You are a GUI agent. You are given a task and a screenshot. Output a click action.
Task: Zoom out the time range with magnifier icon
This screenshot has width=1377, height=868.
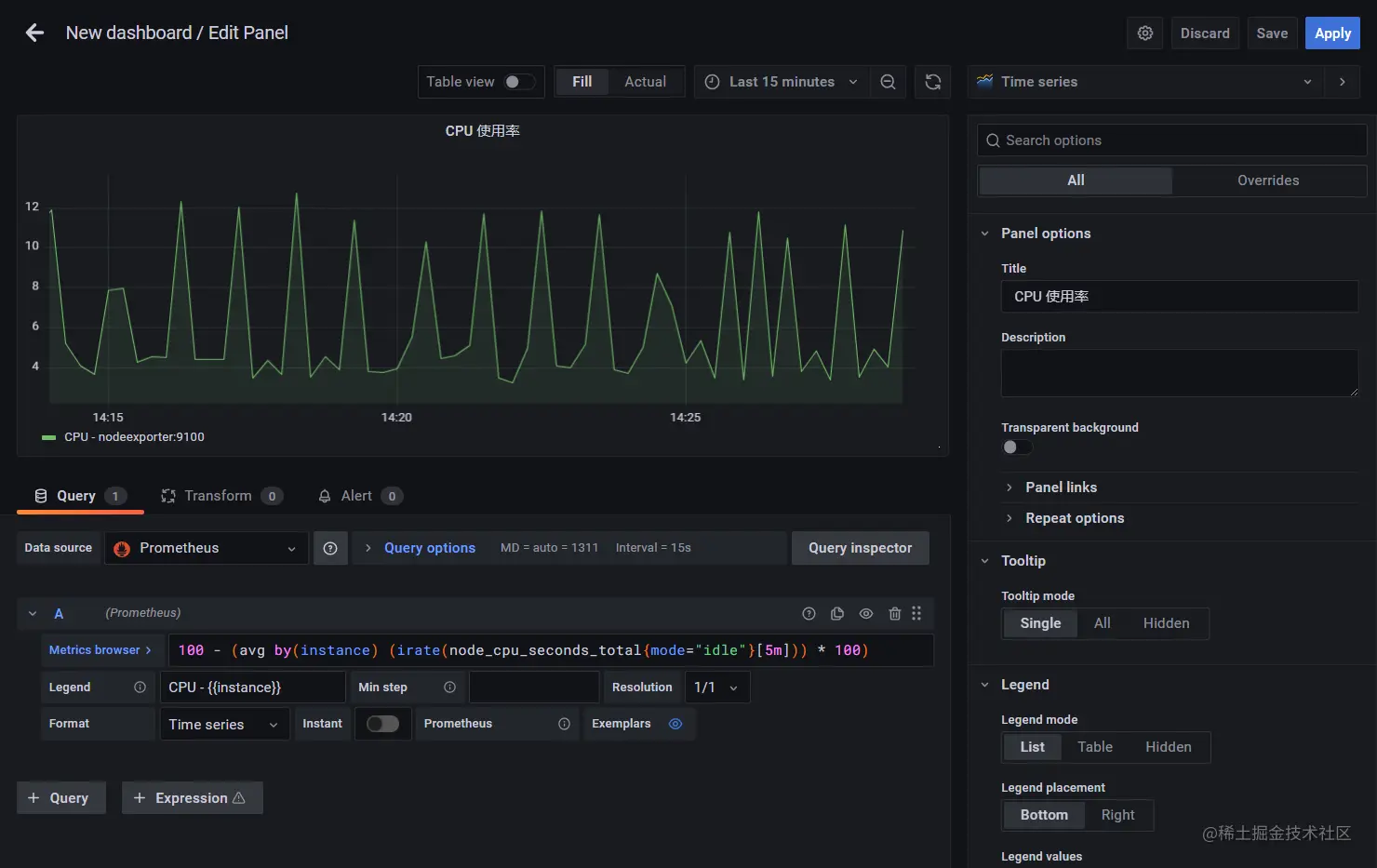click(x=888, y=82)
